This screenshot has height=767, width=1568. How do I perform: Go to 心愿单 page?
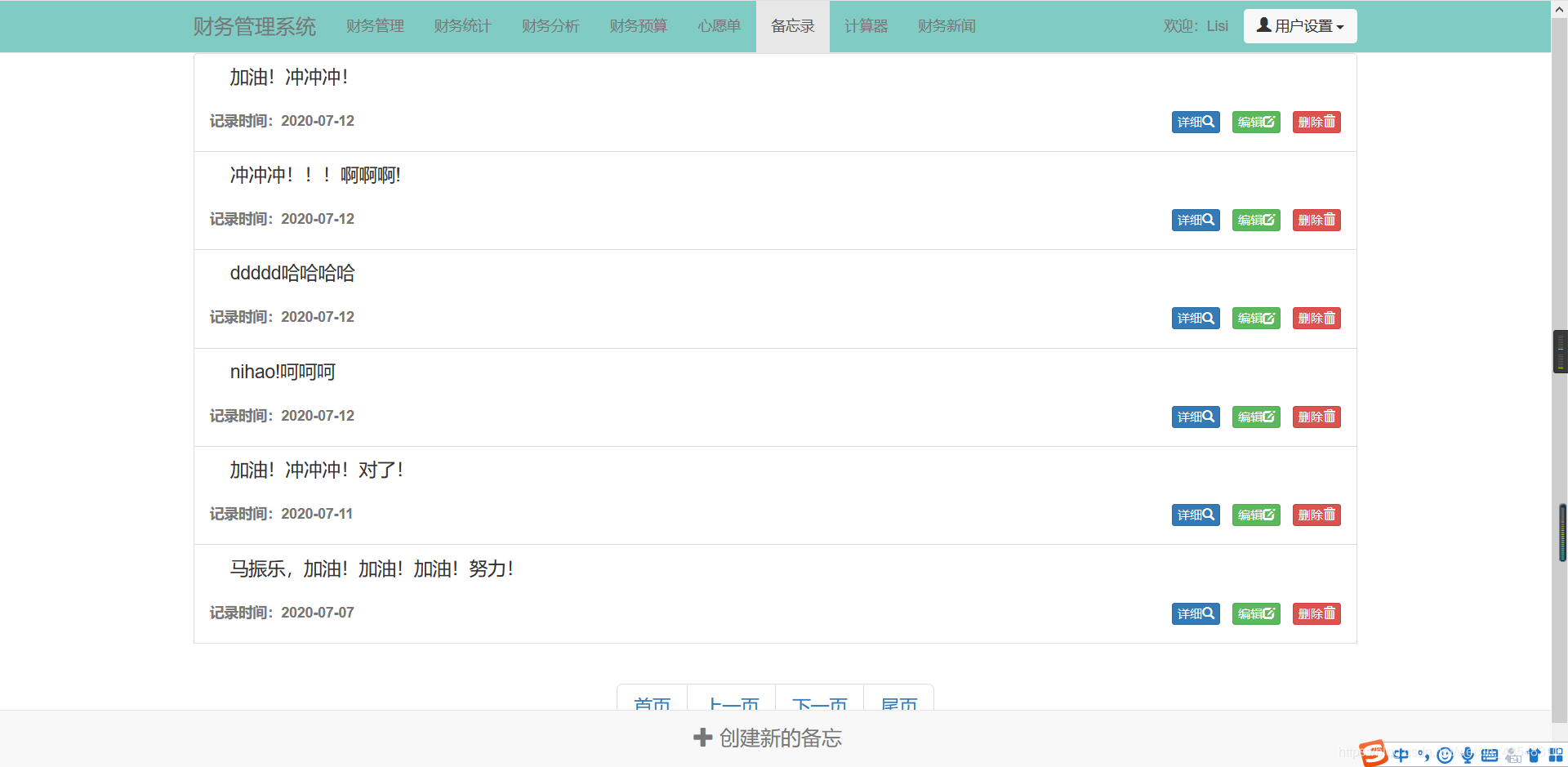pos(719,26)
